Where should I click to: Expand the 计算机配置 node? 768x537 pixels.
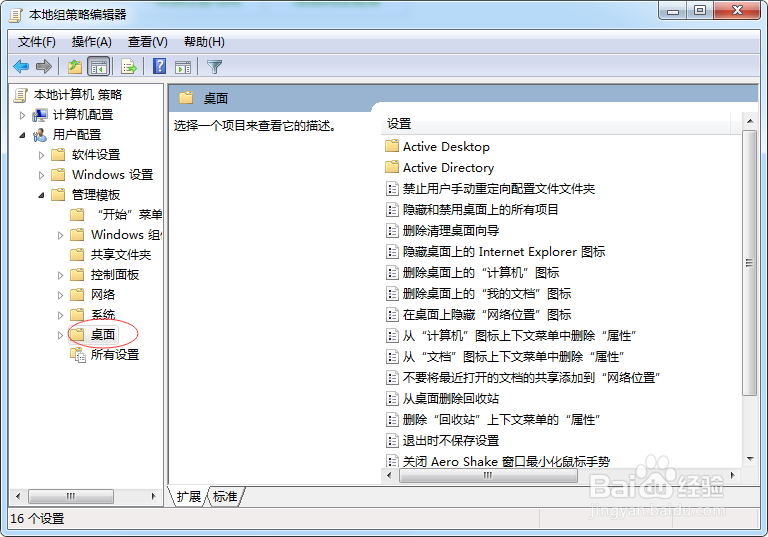pos(22,115)
